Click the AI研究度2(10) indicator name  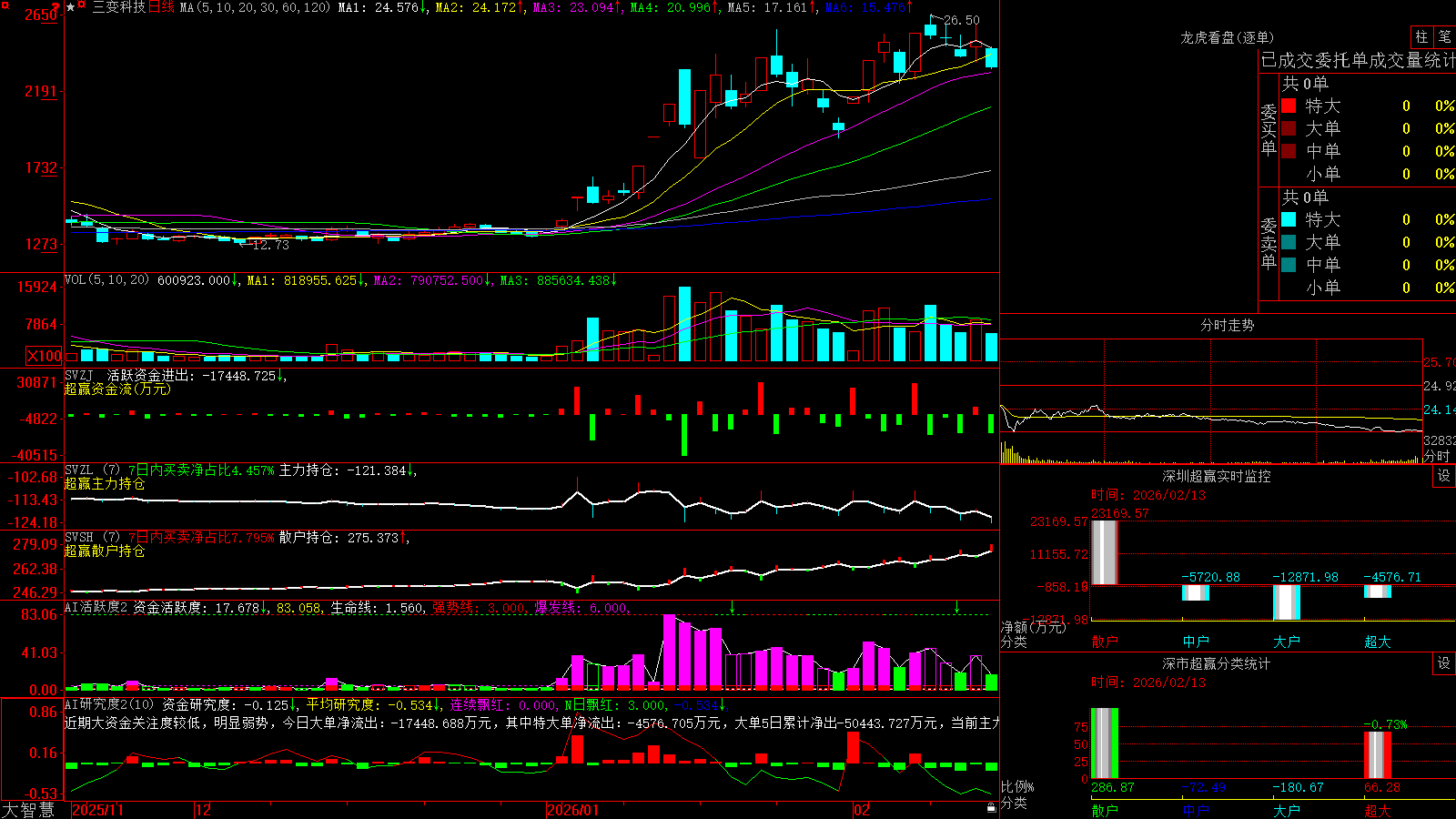point(110,705)
